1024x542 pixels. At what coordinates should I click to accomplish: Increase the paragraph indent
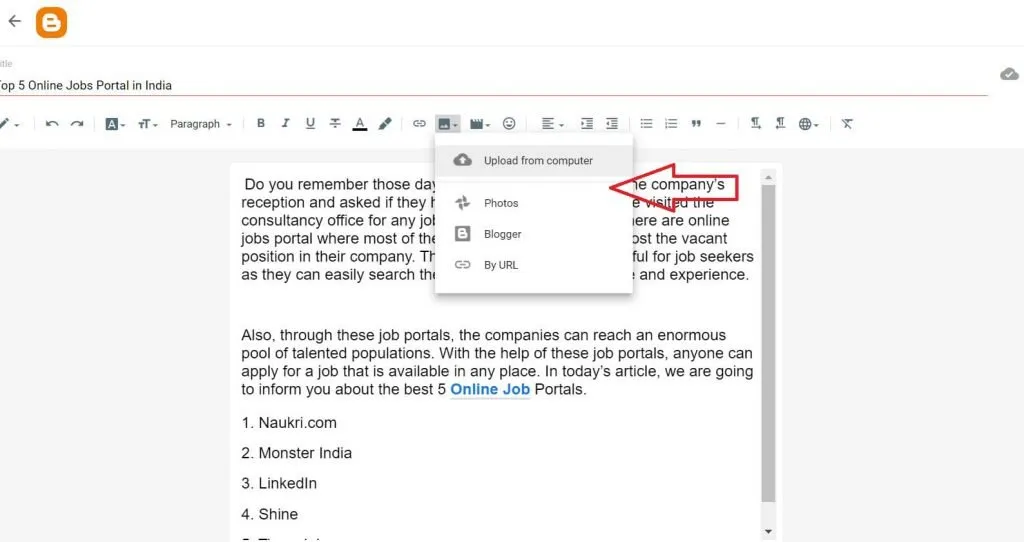click(587, 123)
